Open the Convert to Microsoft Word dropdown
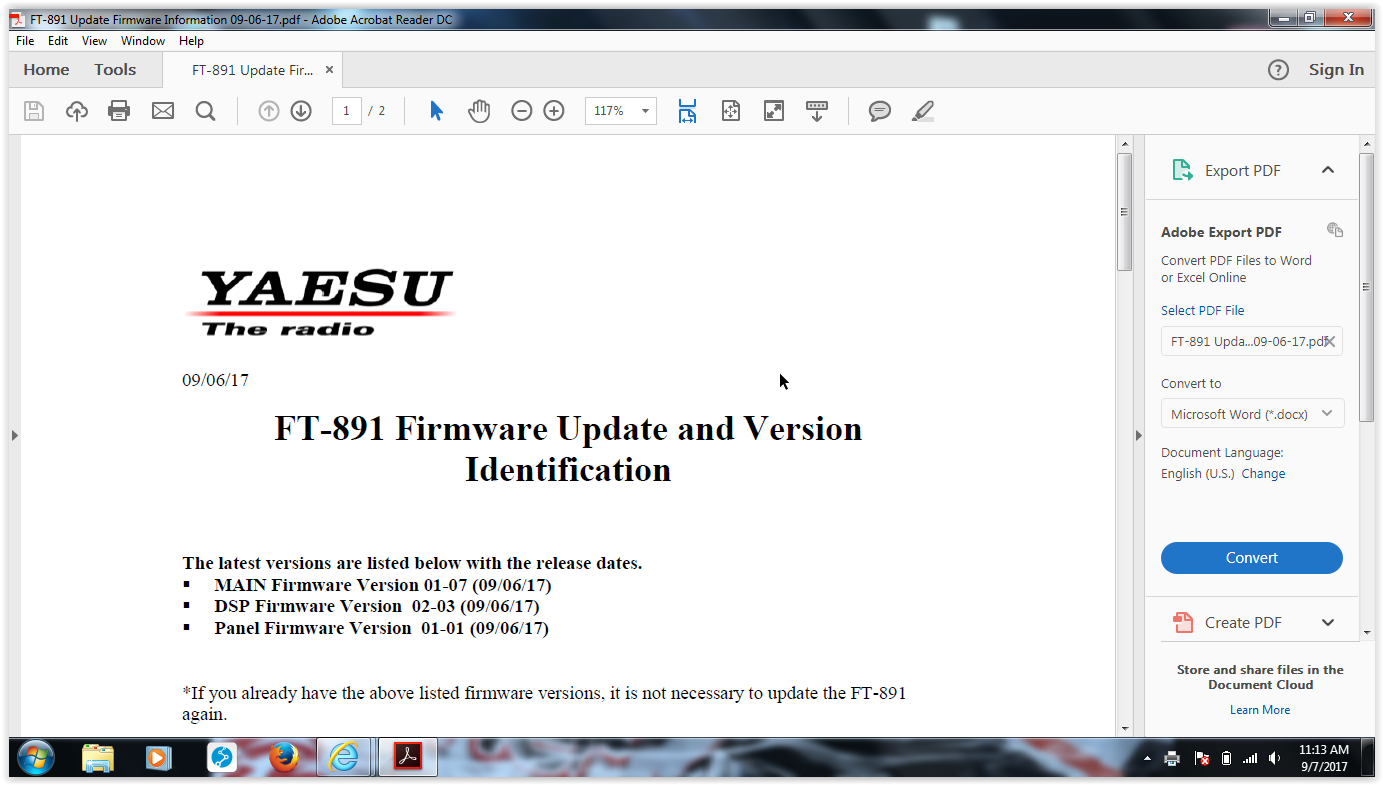Viewport: 1383px width, 785px height. point(1252,414)
